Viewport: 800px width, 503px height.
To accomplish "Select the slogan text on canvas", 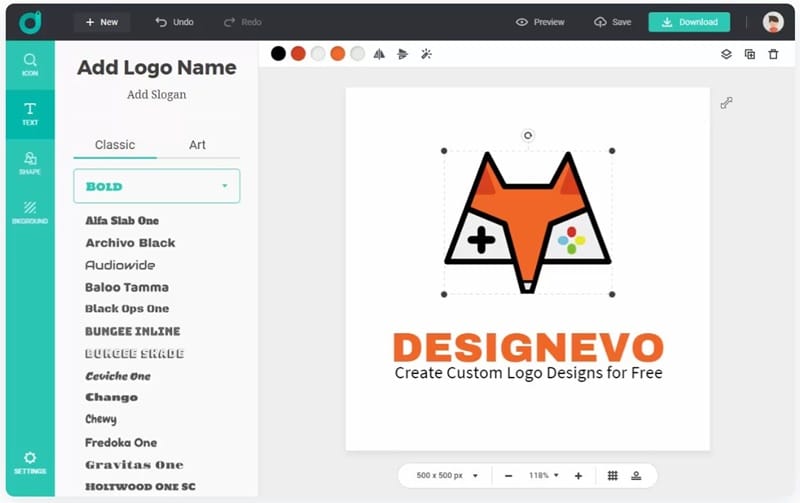I will point(529,373).
